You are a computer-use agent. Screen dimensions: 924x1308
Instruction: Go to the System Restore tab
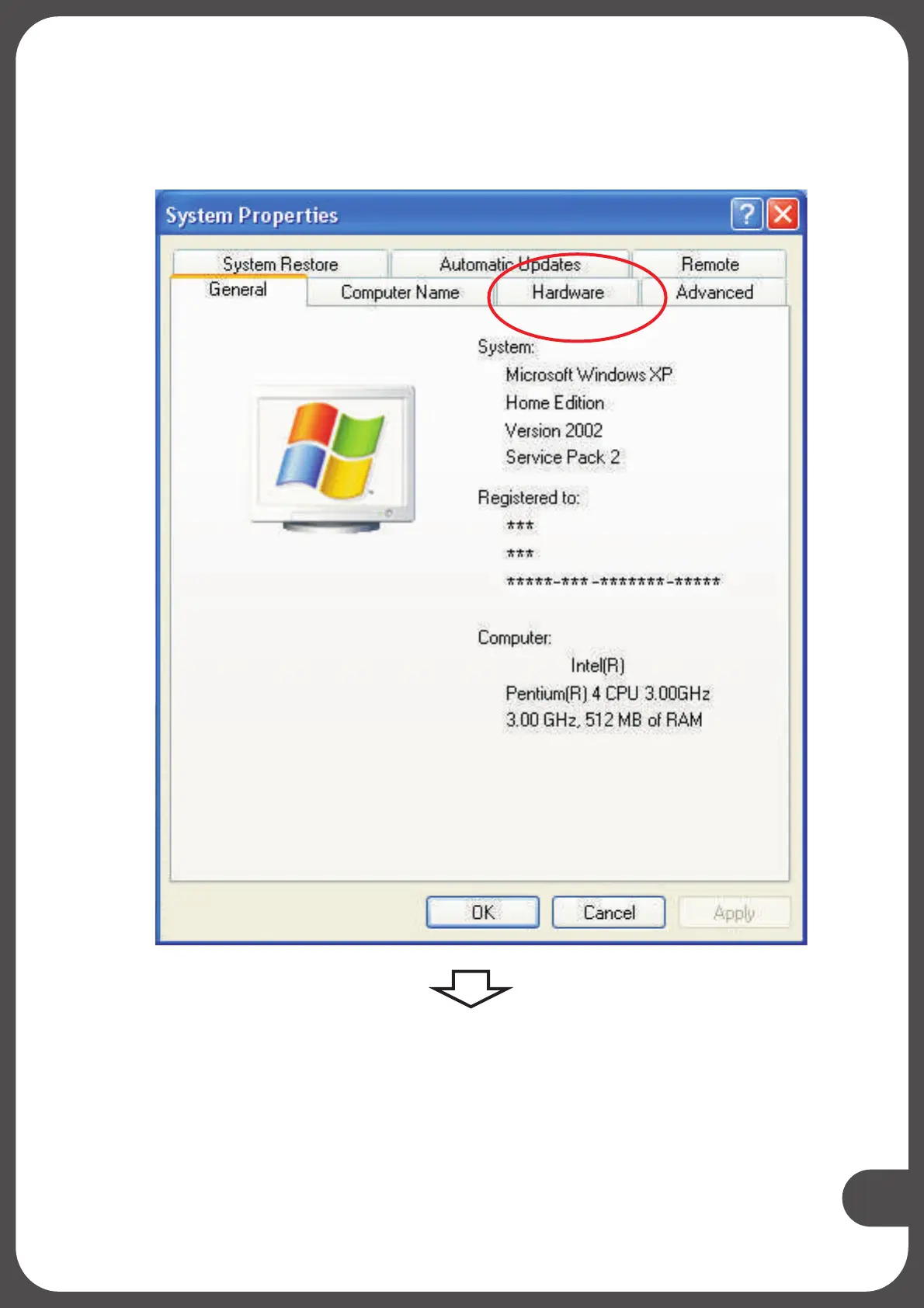[x=280, y=264]
